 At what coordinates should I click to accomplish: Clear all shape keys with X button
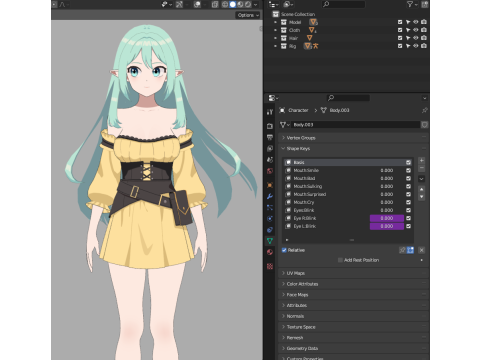pos(421,250)
